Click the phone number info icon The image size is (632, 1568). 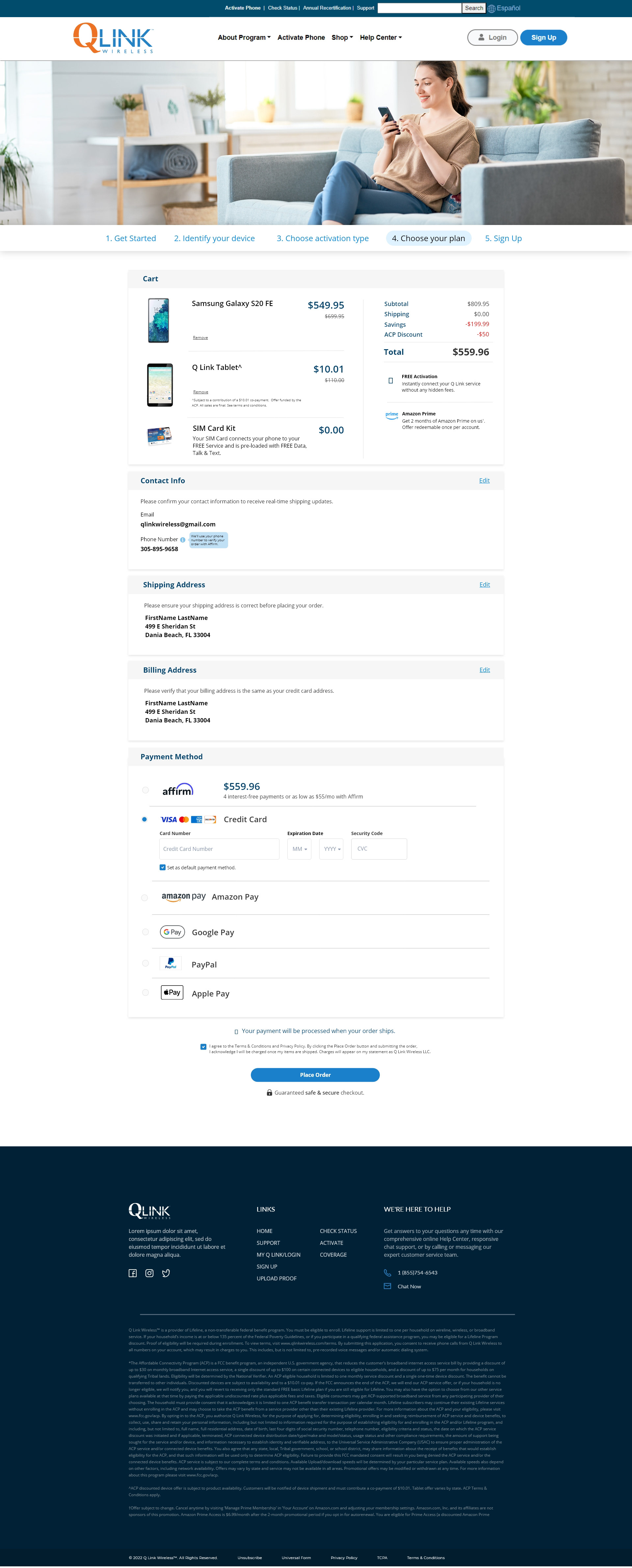(182, 540)
